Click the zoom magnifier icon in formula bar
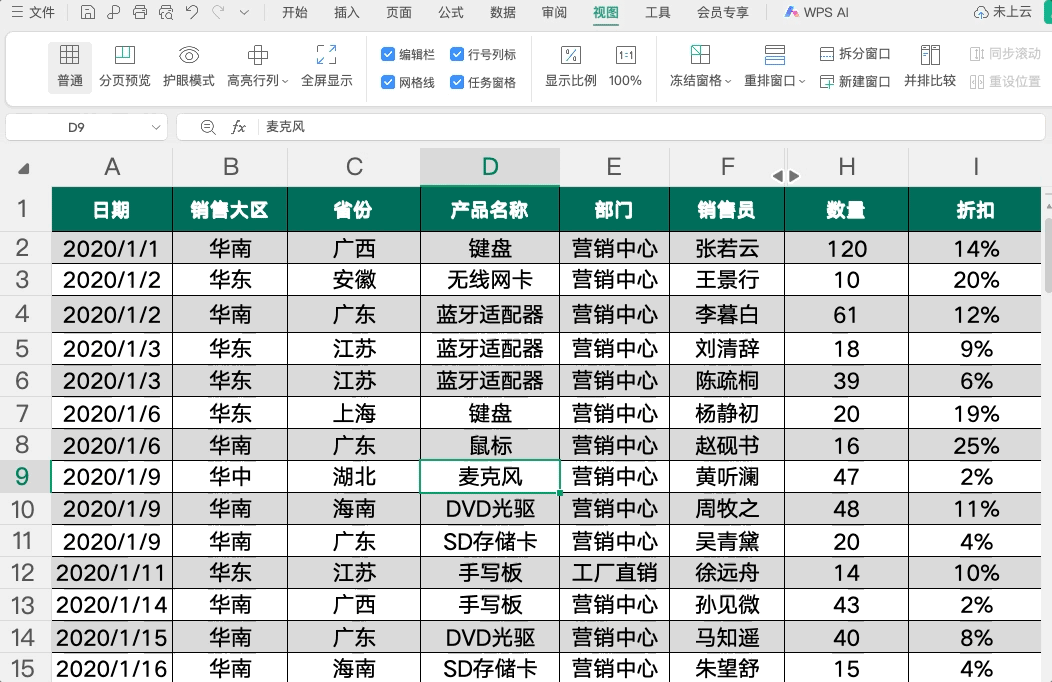 click(208, 127)
